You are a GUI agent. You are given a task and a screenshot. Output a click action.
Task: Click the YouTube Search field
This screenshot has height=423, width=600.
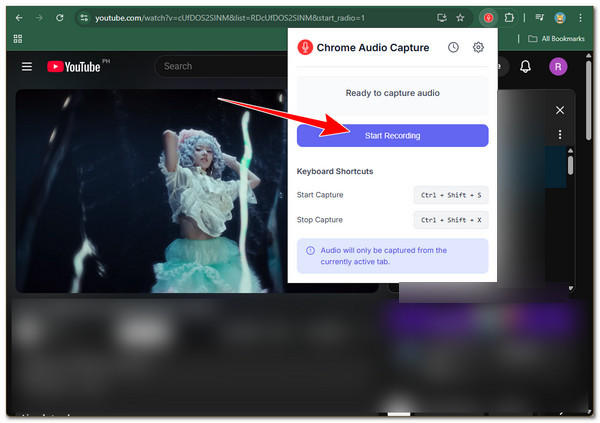click(222, 66)
